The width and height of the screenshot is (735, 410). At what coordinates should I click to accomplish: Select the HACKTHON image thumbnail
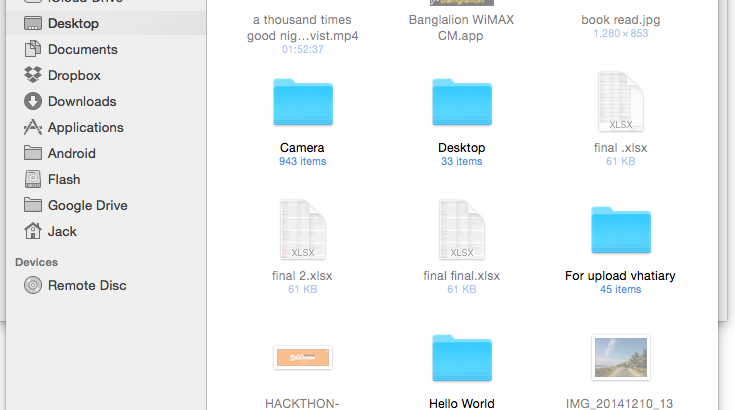[302, 357]
